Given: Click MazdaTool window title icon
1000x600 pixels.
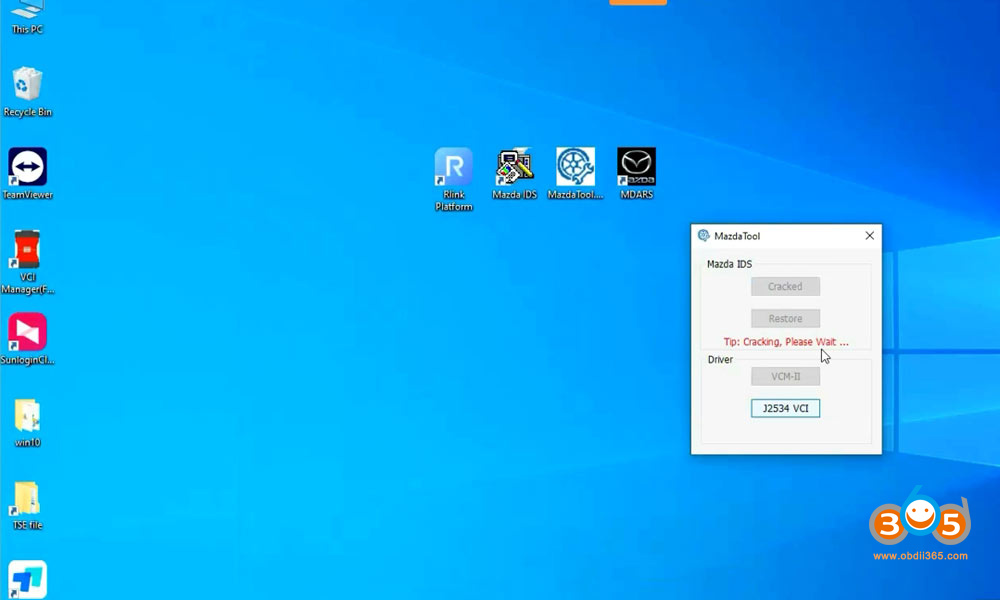Looking at the screenshot, I should coord(703,235).
